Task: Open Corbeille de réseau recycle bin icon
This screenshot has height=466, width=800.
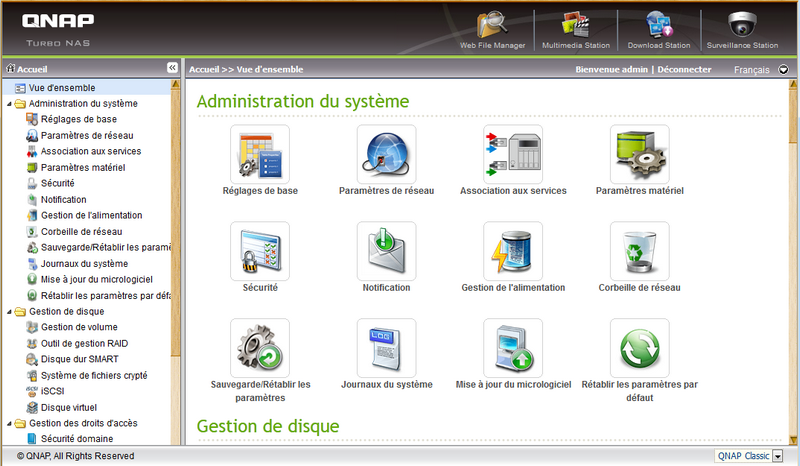Action: click(639, 251)
